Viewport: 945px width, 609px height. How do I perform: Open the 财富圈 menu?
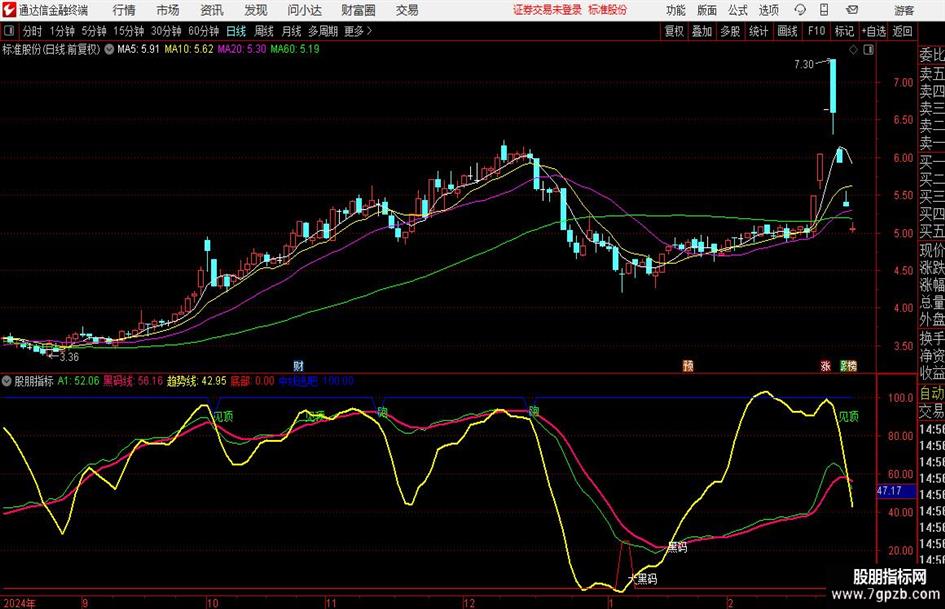(x=358, y=10)
